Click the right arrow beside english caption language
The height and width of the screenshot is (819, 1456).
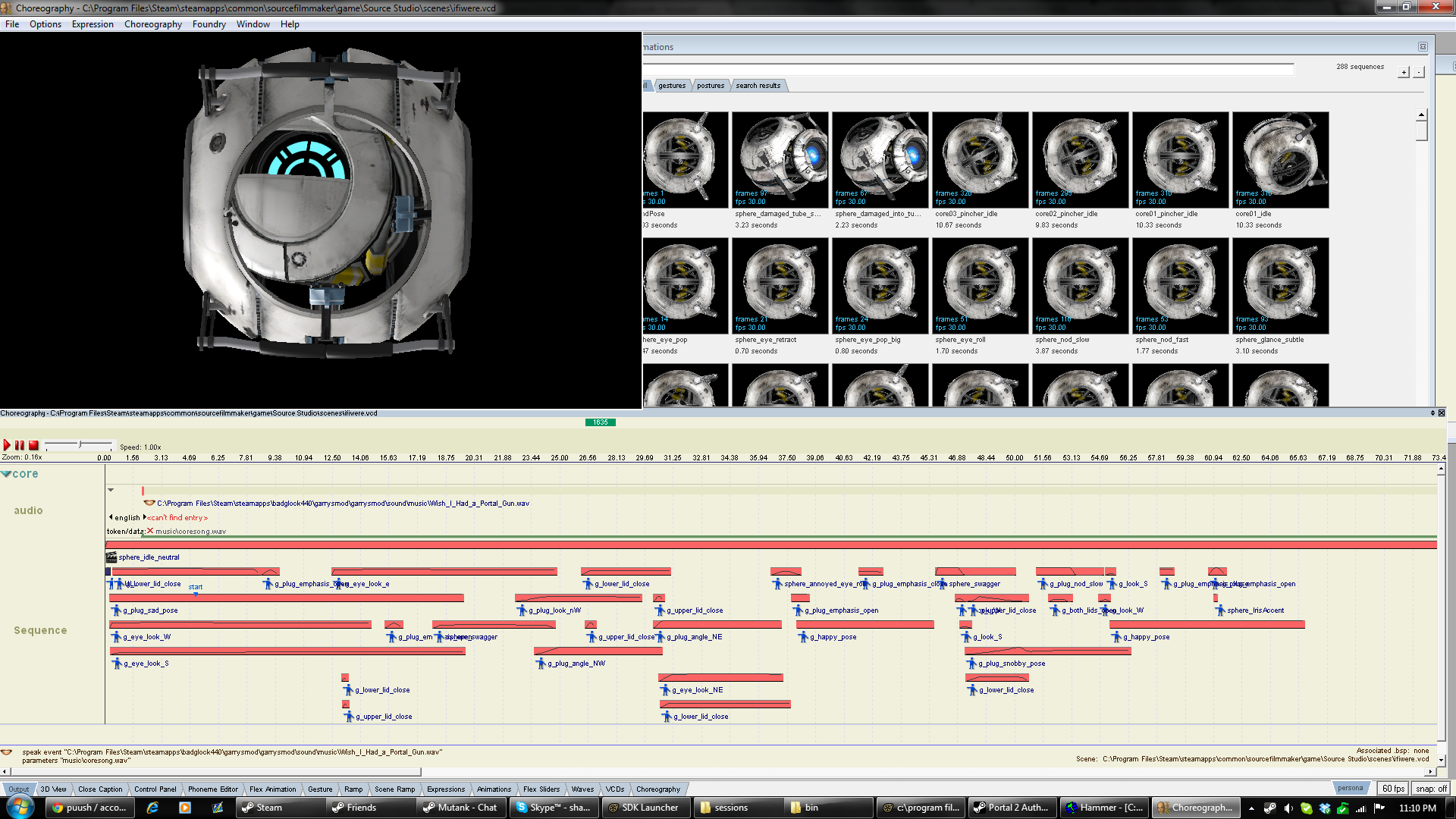click(144, 517)
